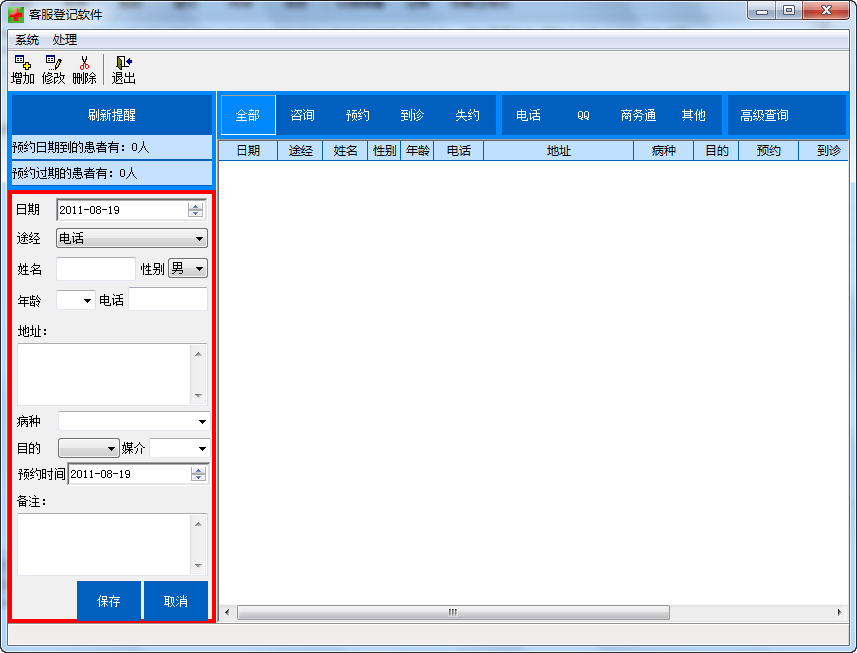Expand the 媒介 dropdown
857x653 pixels.
coord(180,449)
